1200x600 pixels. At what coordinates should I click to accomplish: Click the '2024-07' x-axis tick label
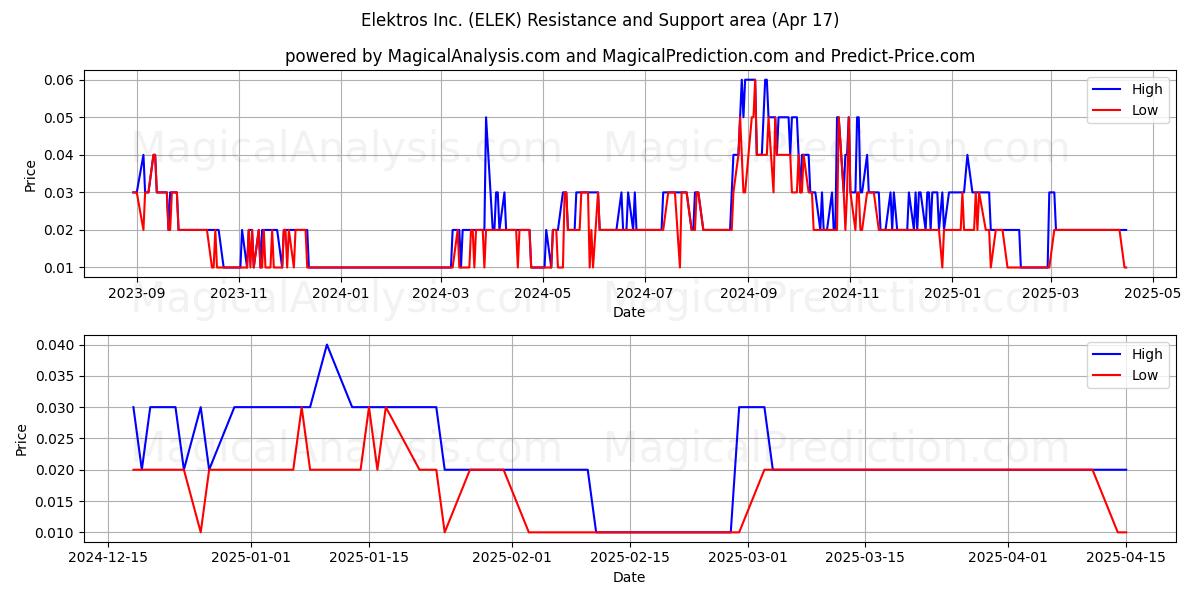point(644,293)
